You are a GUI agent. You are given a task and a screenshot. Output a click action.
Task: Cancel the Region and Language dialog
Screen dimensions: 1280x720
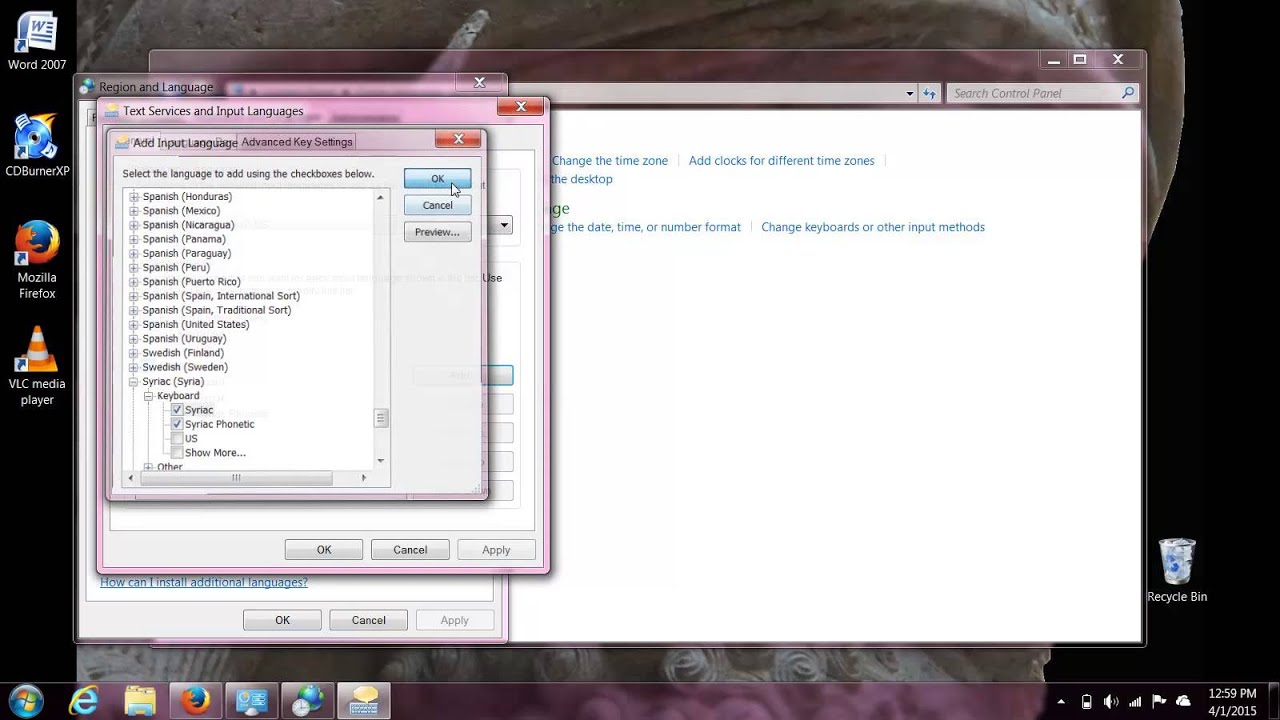(x=368, y=620)
